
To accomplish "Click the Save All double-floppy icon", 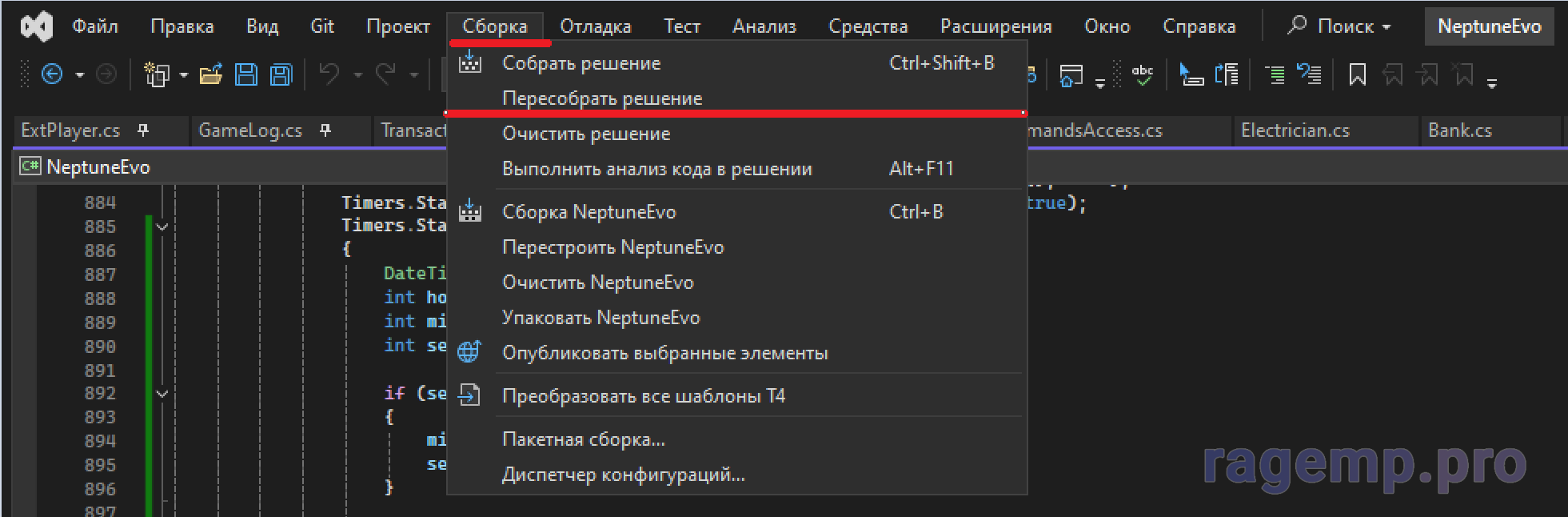I will 281,75.
